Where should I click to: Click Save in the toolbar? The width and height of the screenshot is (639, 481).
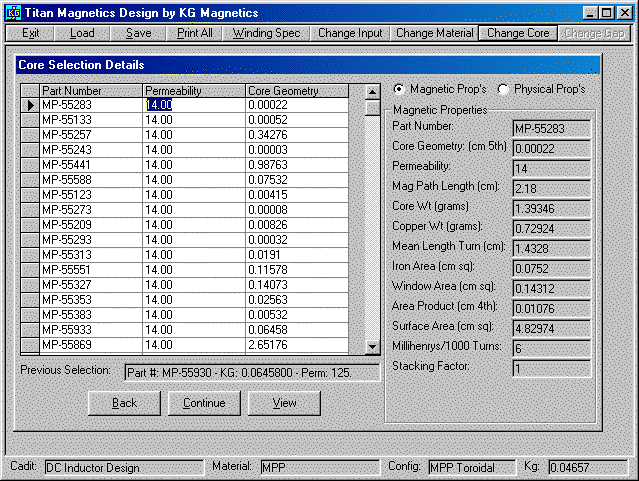[139, 33]
